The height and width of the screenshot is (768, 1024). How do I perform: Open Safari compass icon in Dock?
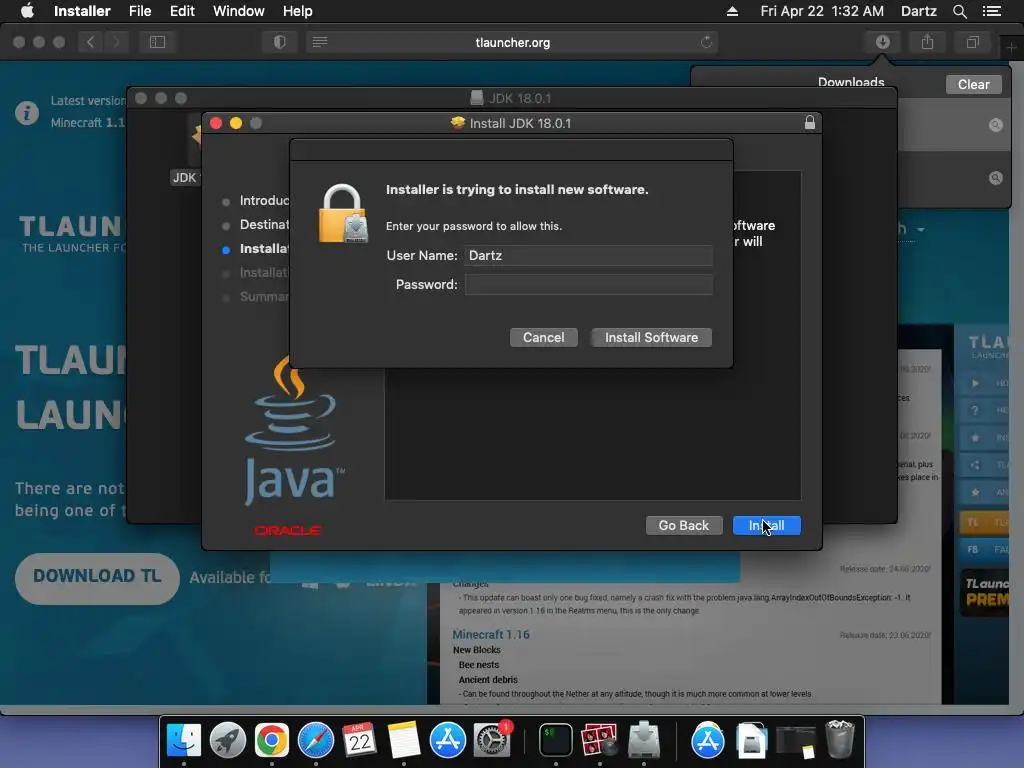tap(315, 741)
